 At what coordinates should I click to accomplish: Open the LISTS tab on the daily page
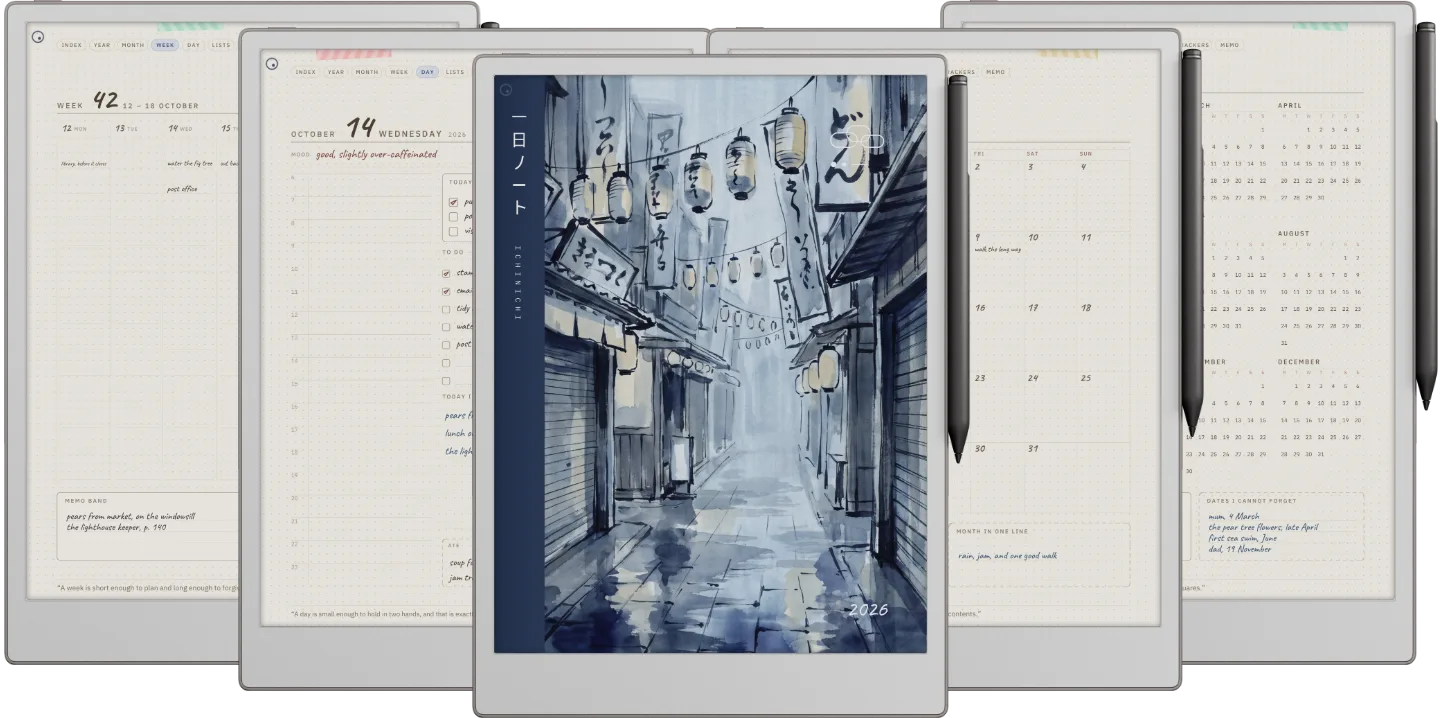click(x=455, y=72)
